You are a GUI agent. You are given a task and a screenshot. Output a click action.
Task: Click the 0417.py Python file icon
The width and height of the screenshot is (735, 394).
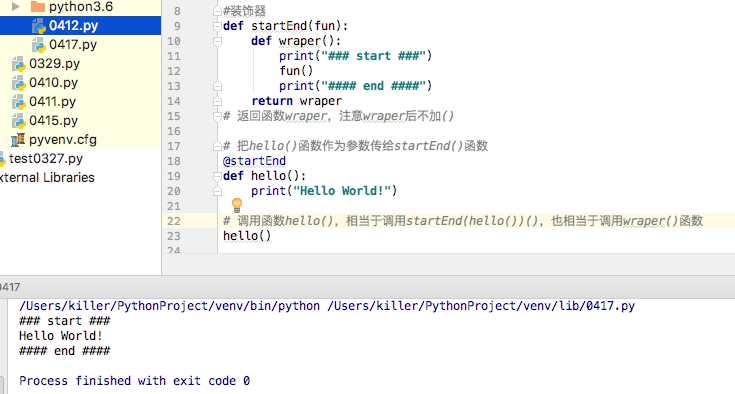click(x=38, y=45)
